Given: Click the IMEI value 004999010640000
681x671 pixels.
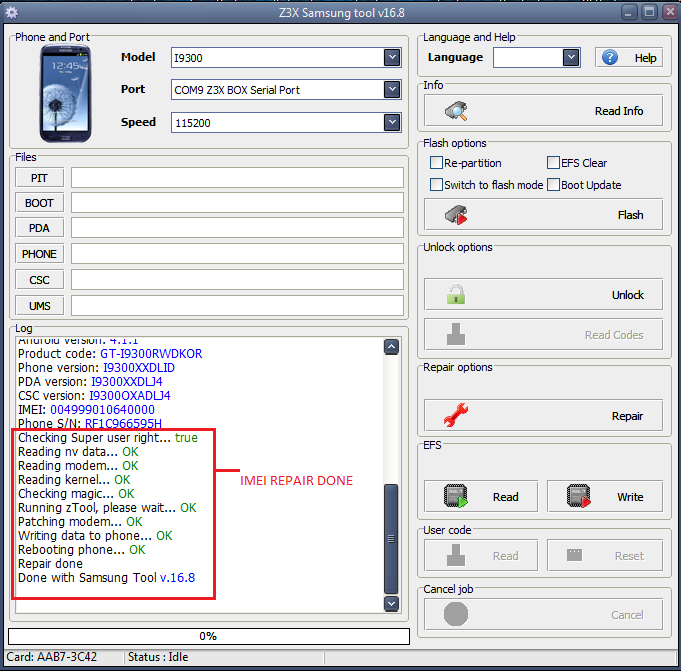Looking at the screenshot, I should pos(102,409).
